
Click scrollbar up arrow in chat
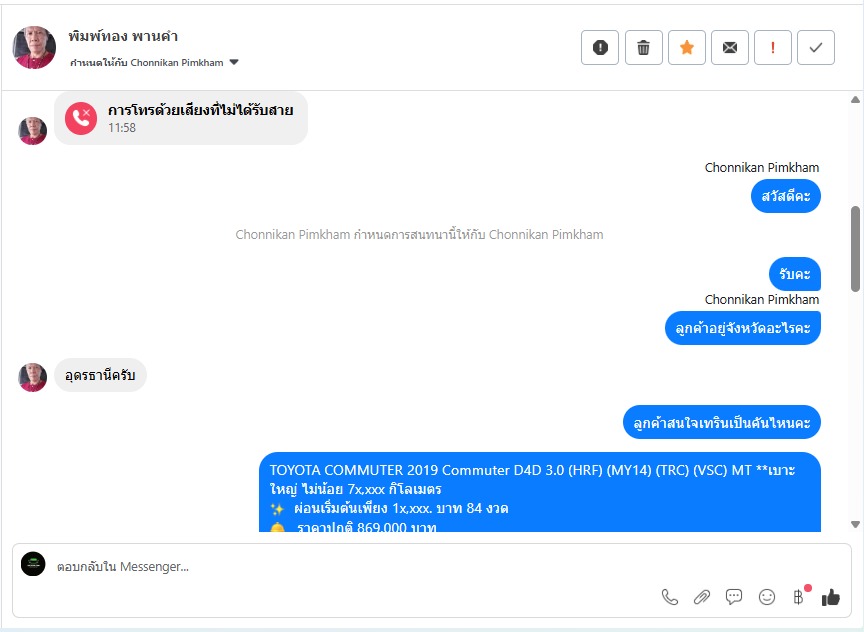click(855, 100)
